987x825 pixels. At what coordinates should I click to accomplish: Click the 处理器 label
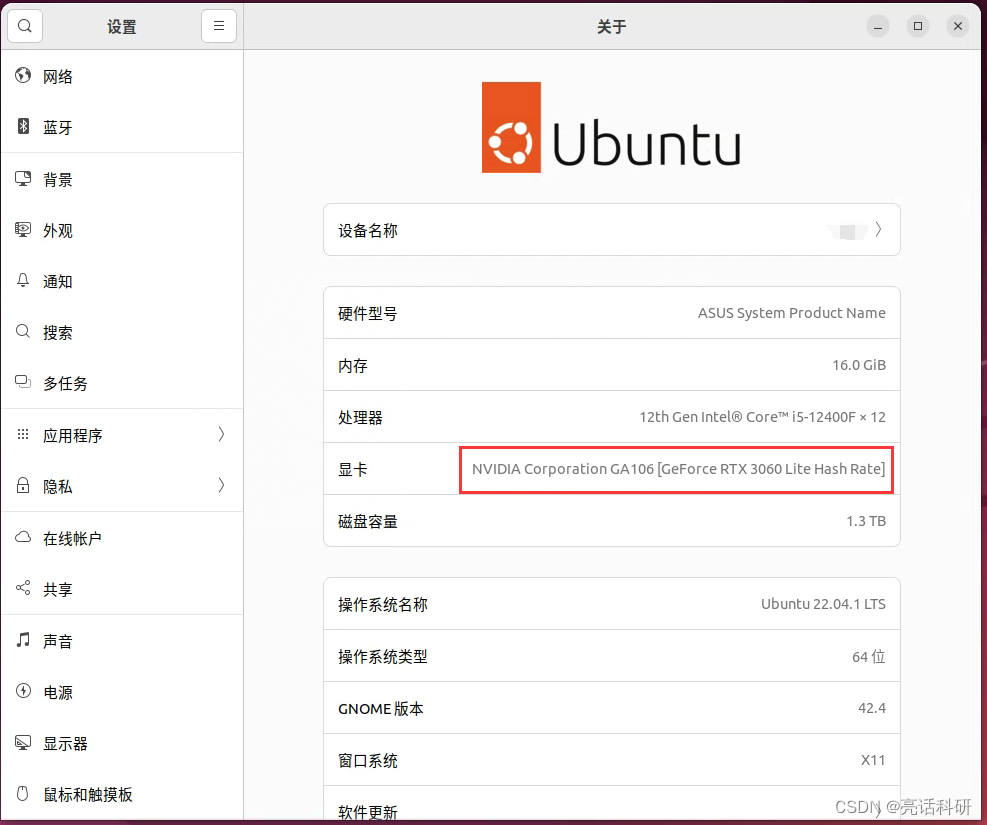[360, 417]
